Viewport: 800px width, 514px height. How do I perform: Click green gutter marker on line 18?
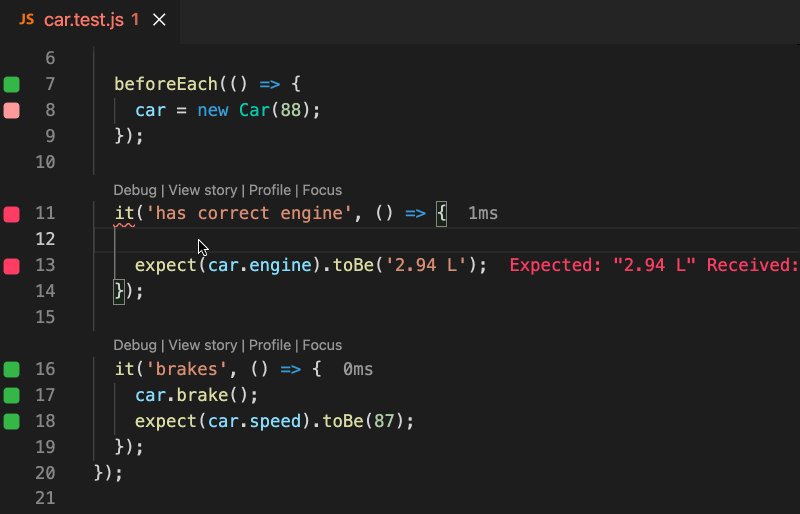click(12, 422)
